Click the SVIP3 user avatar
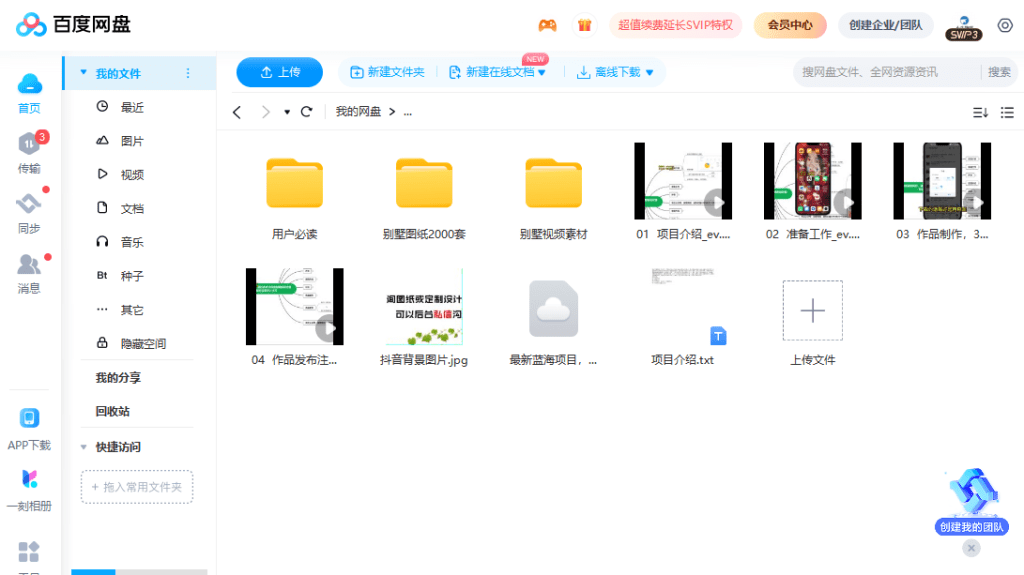Image resolution: width=1024 pixels, height=575 pixels. (x=964, y=28)
